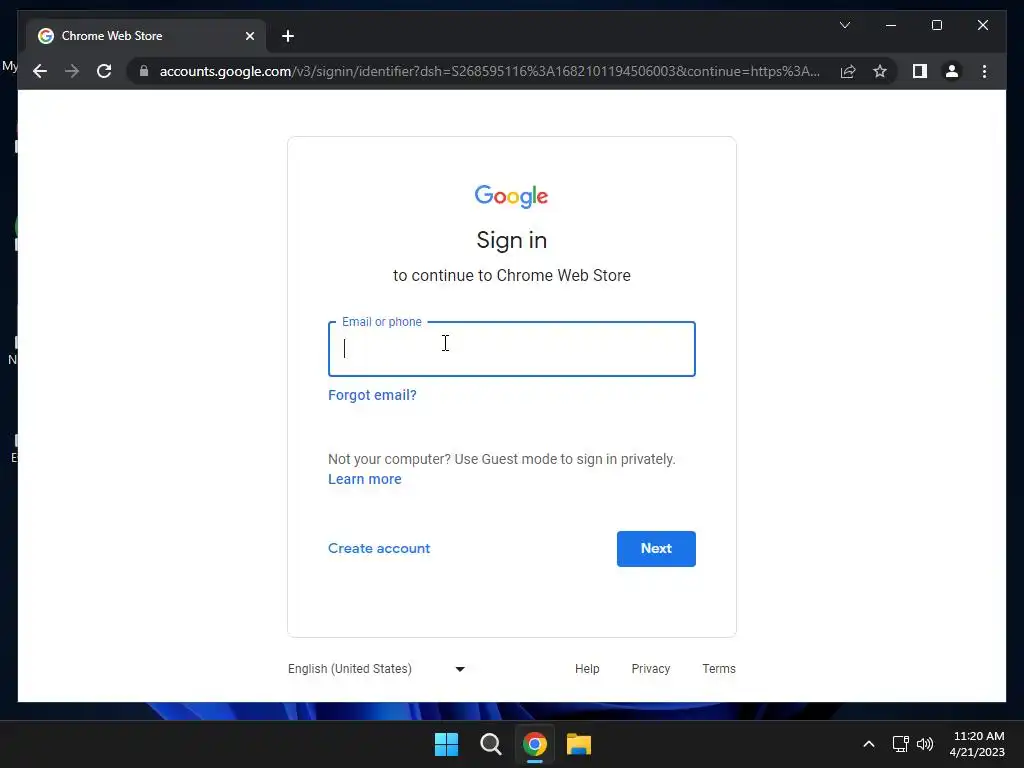
Task: Click the blue Next button
Action: point(656,549)
